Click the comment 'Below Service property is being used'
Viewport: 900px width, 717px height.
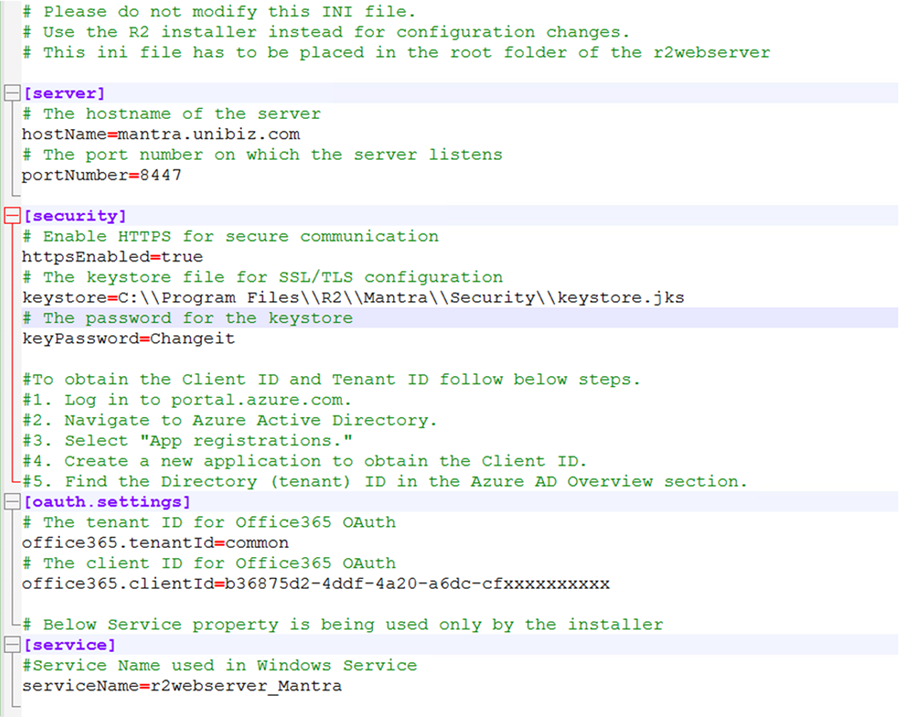tap(343, 625)
